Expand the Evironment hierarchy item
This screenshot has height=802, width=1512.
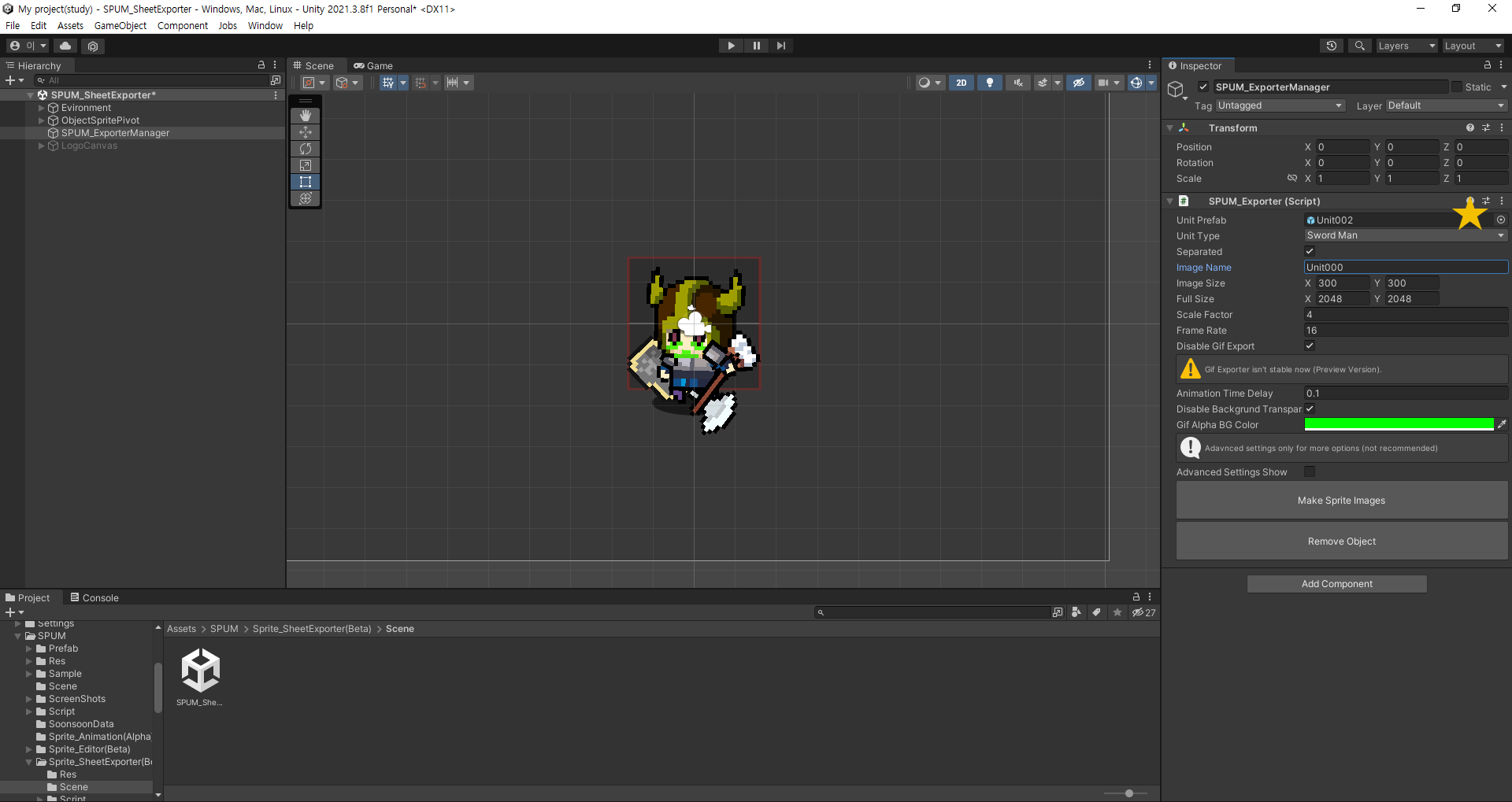[42, 108]
